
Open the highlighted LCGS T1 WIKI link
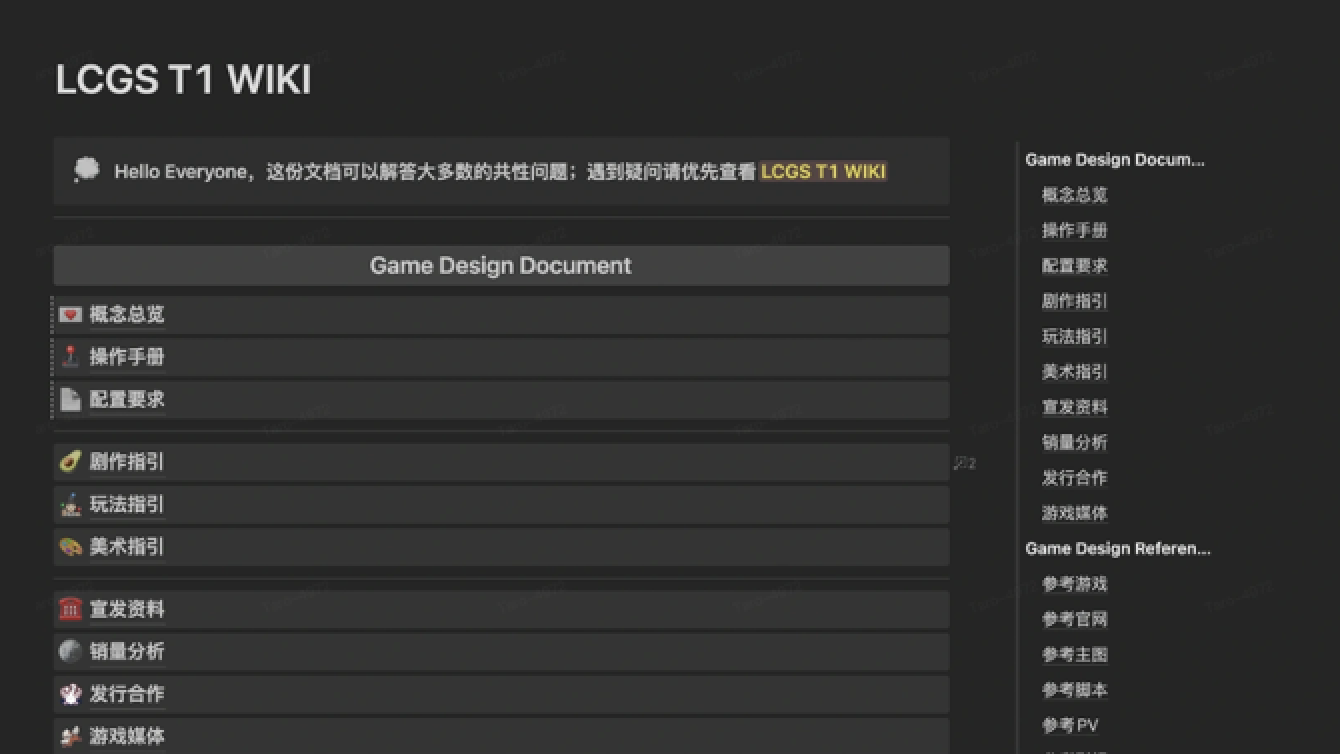click(x=823, y=171)
